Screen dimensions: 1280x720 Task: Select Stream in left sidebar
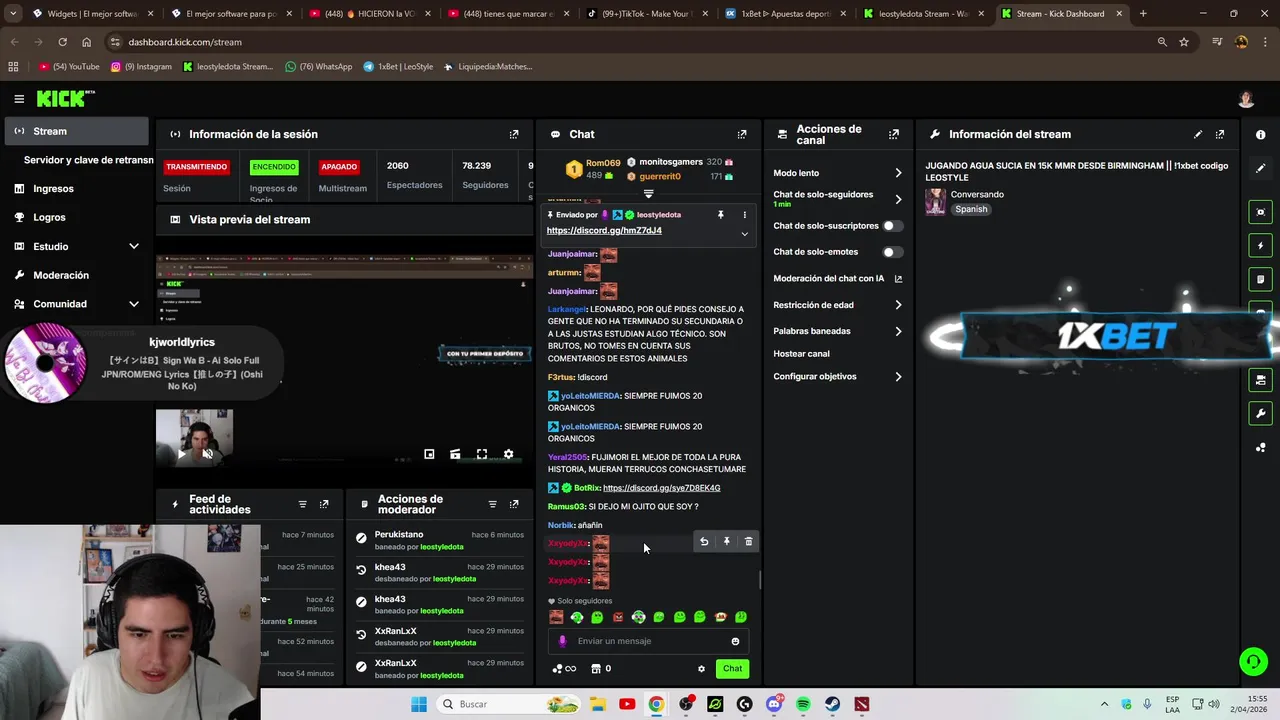click(77, 131)
